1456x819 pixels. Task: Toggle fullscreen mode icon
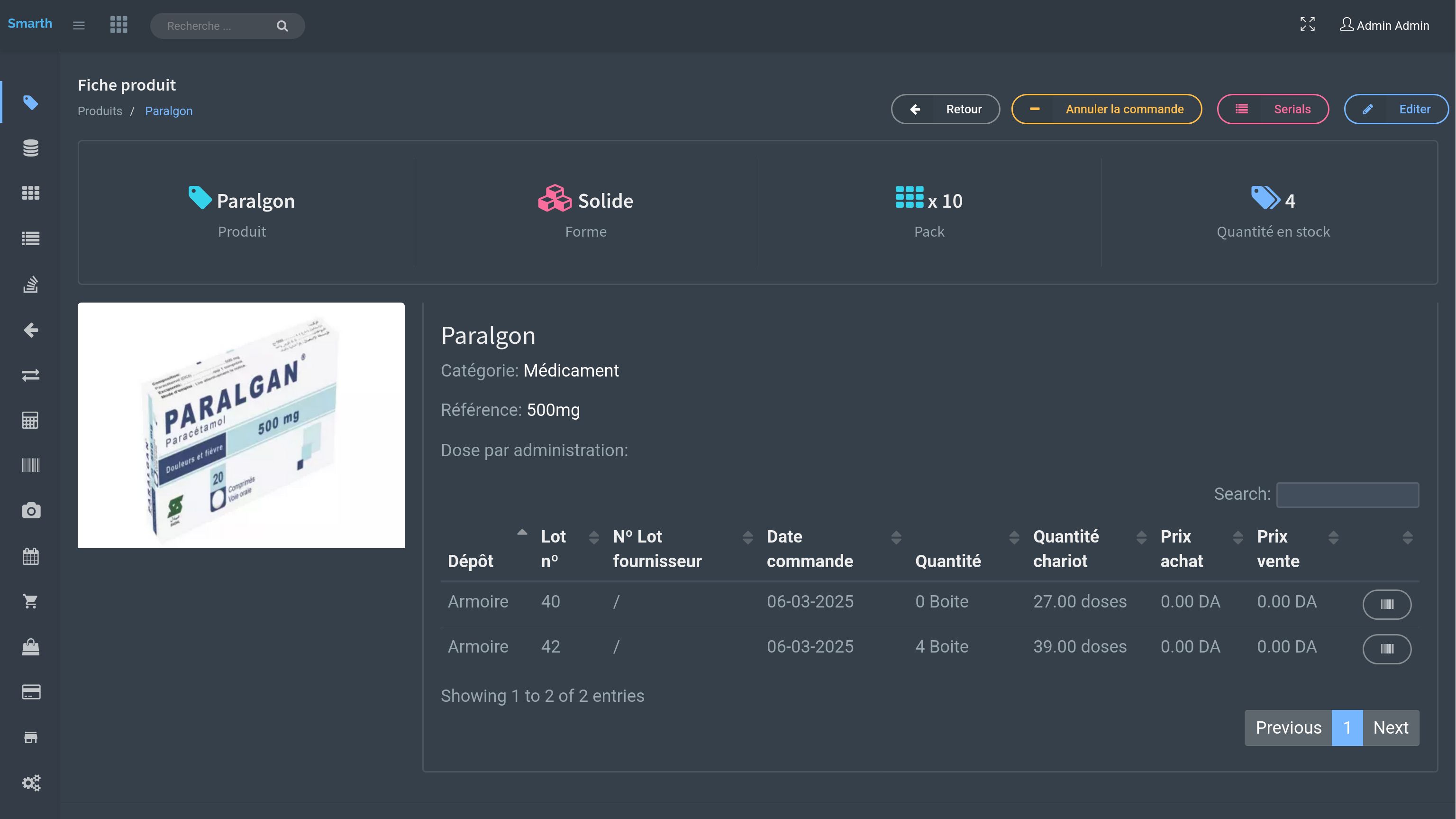coord(1307,24)
